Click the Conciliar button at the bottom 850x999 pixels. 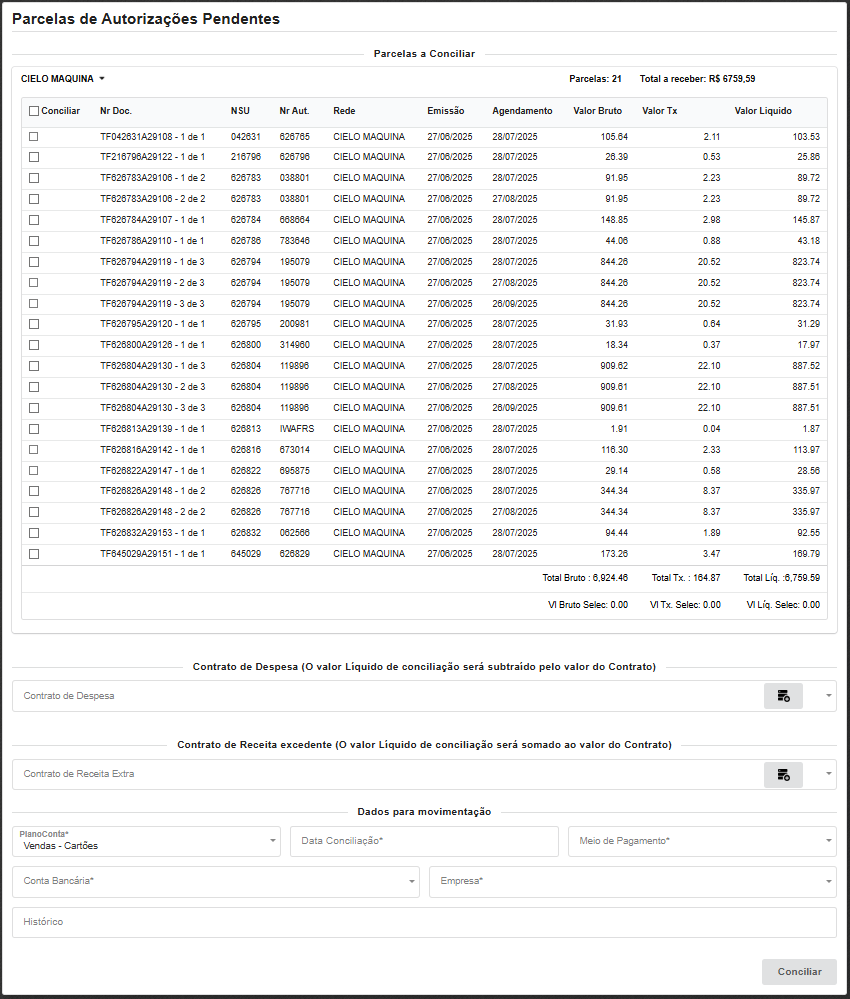click(x=798, y=971)
